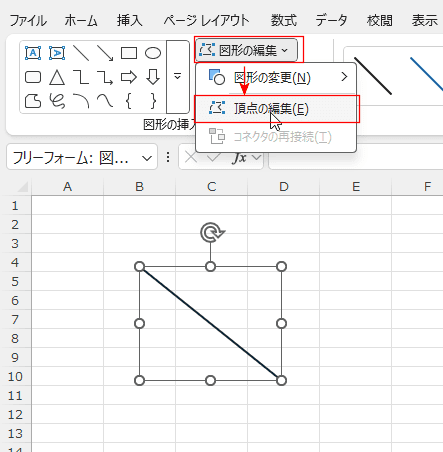The image size is (443, 452).
Task: Select the right arrow block shape
Action: (x=129, y=77)
